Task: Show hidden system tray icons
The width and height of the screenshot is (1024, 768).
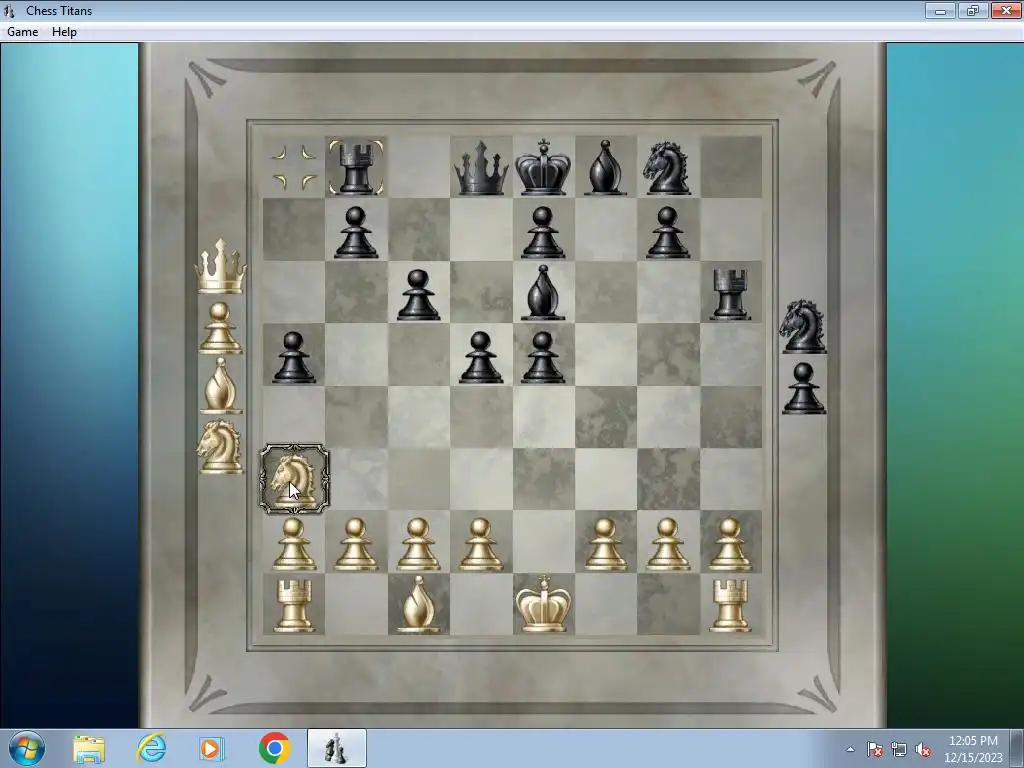Action: 850,750
